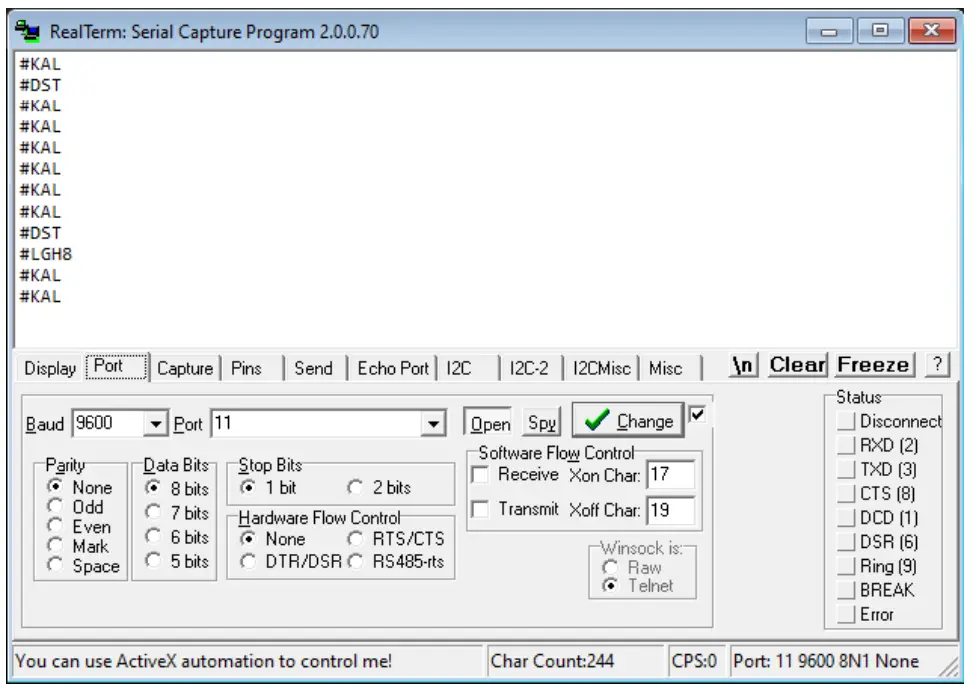Clear the terminal display
Viewport: 975px width, 687px height.
[x=796, y=364]
